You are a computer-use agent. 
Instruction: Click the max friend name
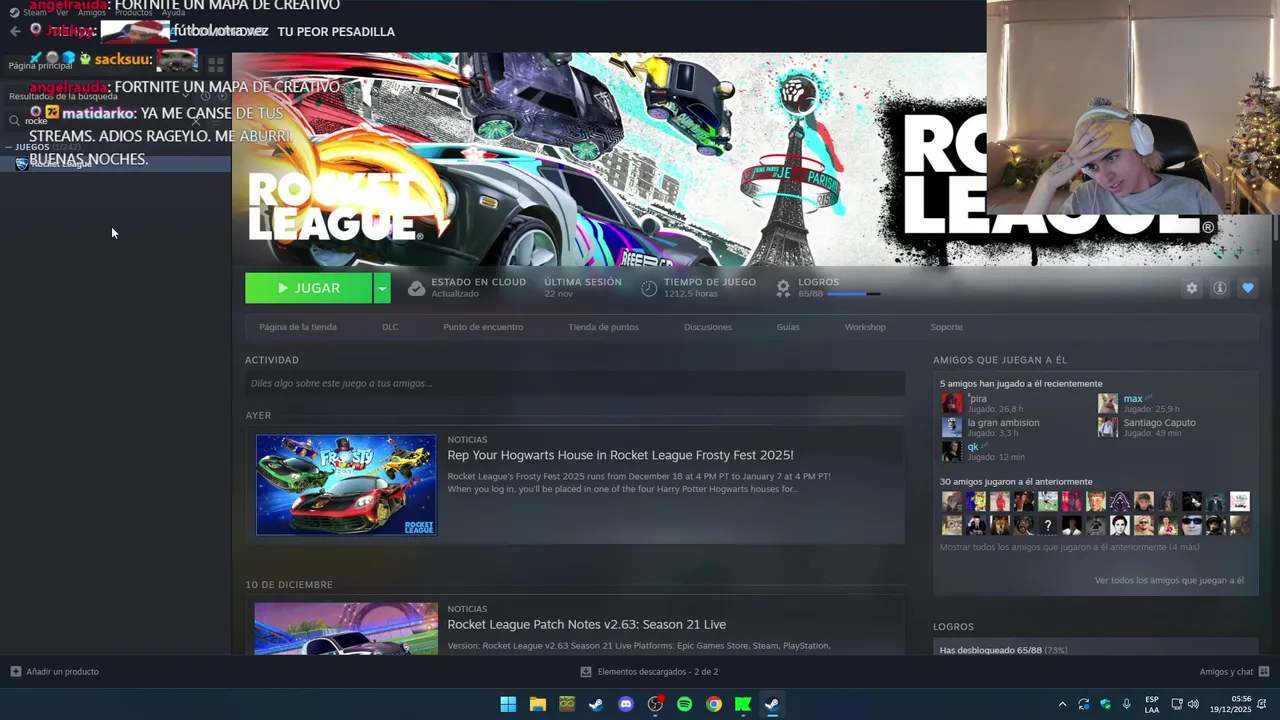tap(1132, 398)
